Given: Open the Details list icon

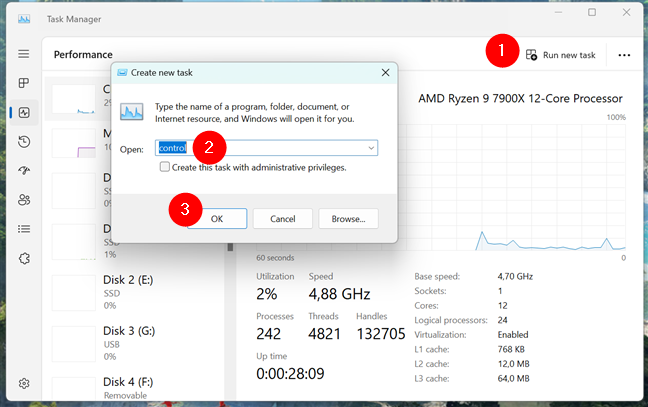Looking at the screenshot, I should (x=24, y=229).
